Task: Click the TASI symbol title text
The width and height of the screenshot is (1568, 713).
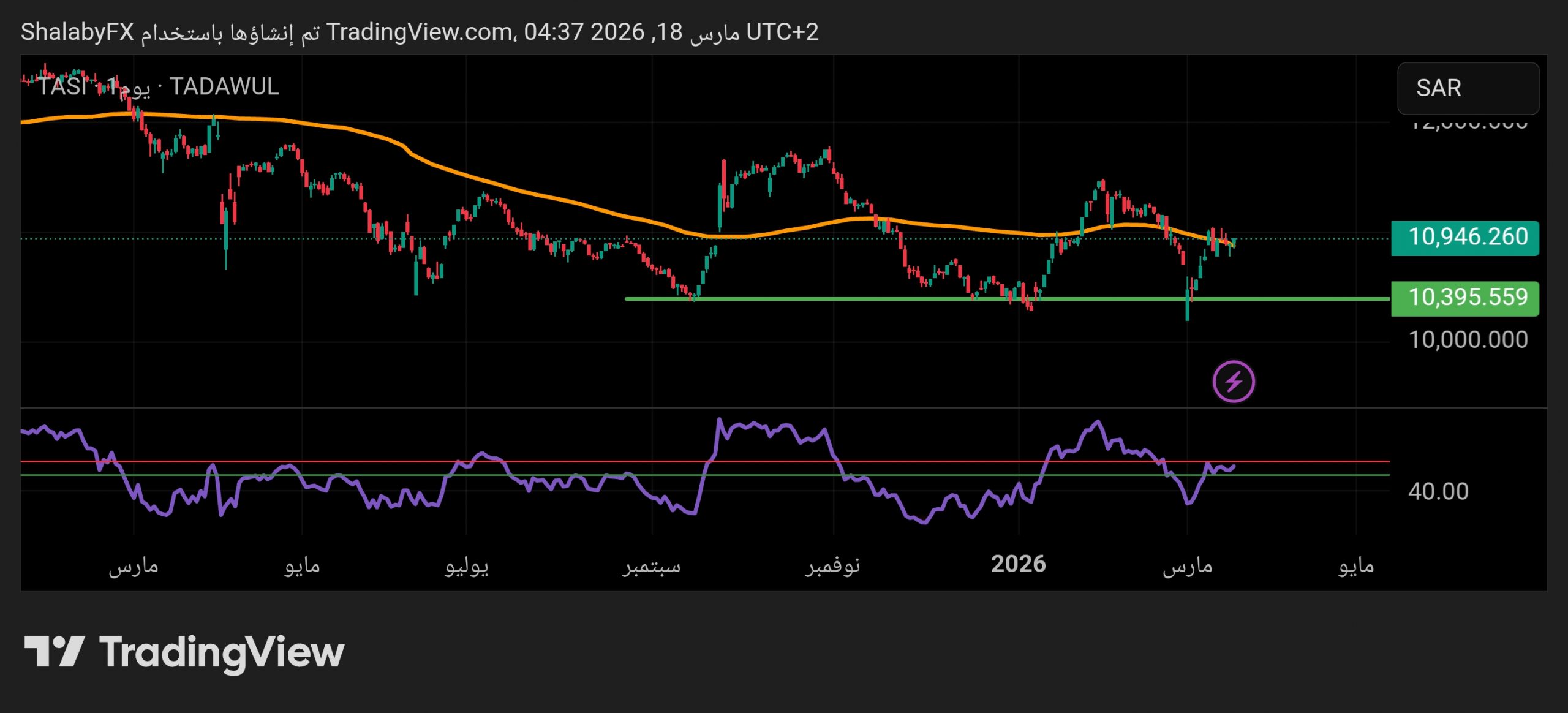Action: click(62, 87)
